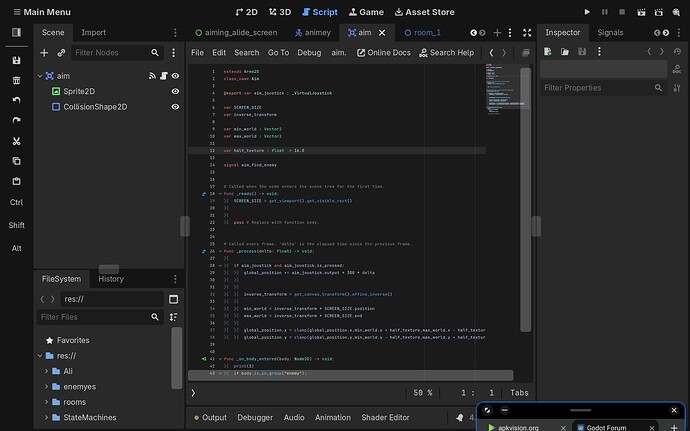Open the Search menu
The width and height of the screenshot is (690, 431).
246,52
